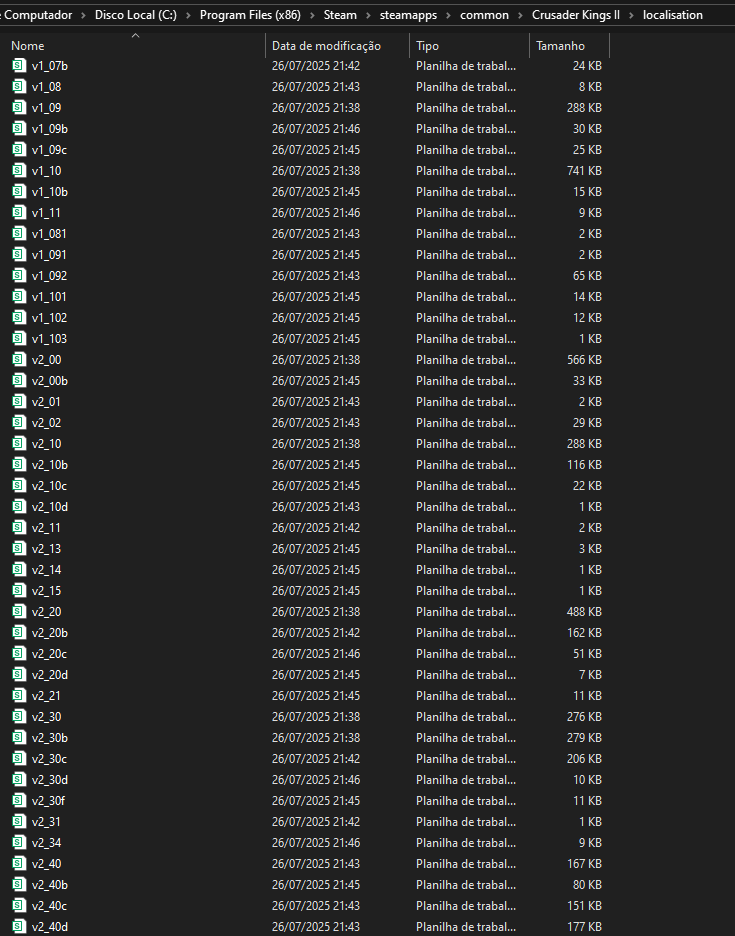
Task: Select file name v2_10b
Action: pyautogui.click(x=50, y=464)
